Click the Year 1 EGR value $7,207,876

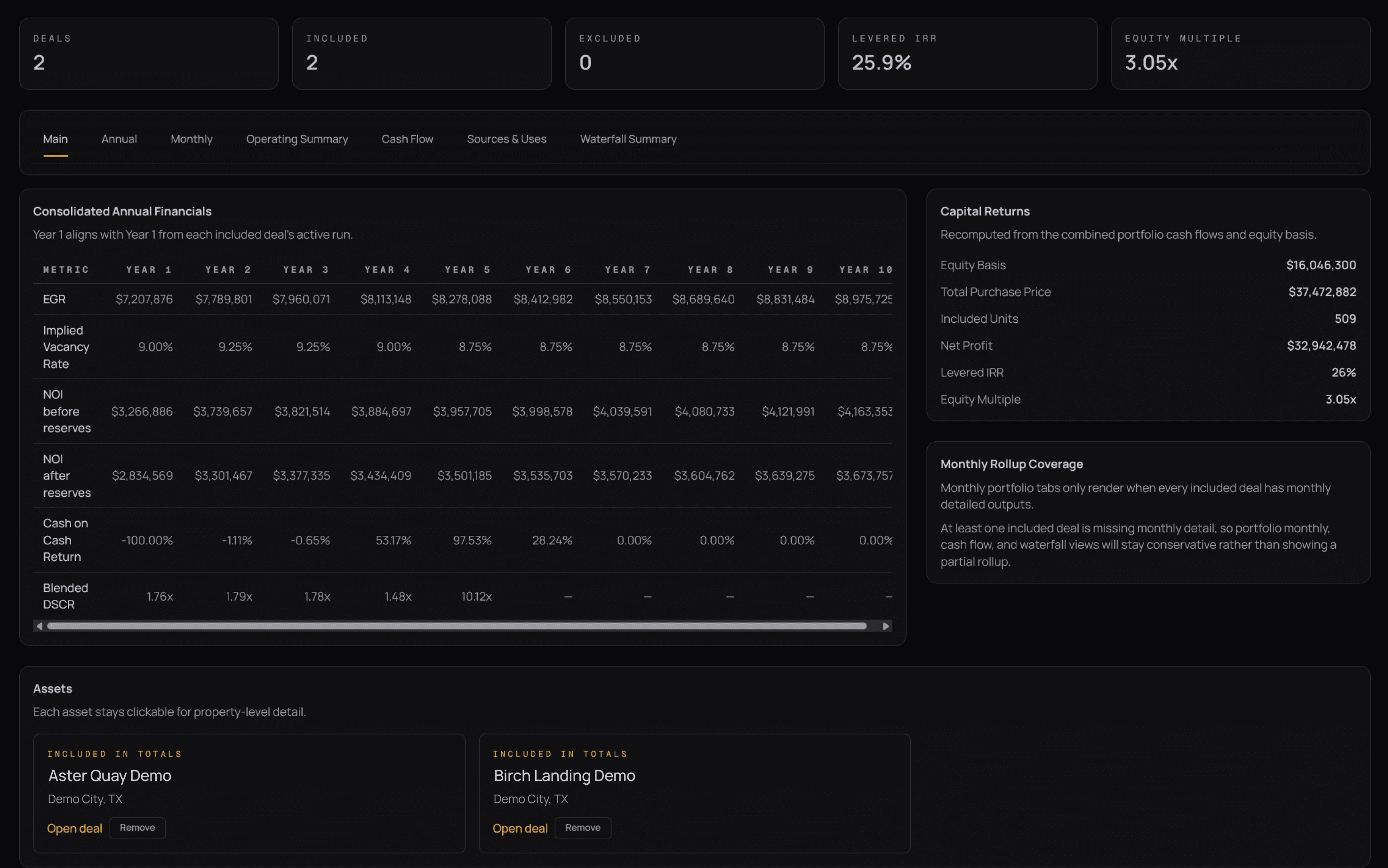coord(144,299)
